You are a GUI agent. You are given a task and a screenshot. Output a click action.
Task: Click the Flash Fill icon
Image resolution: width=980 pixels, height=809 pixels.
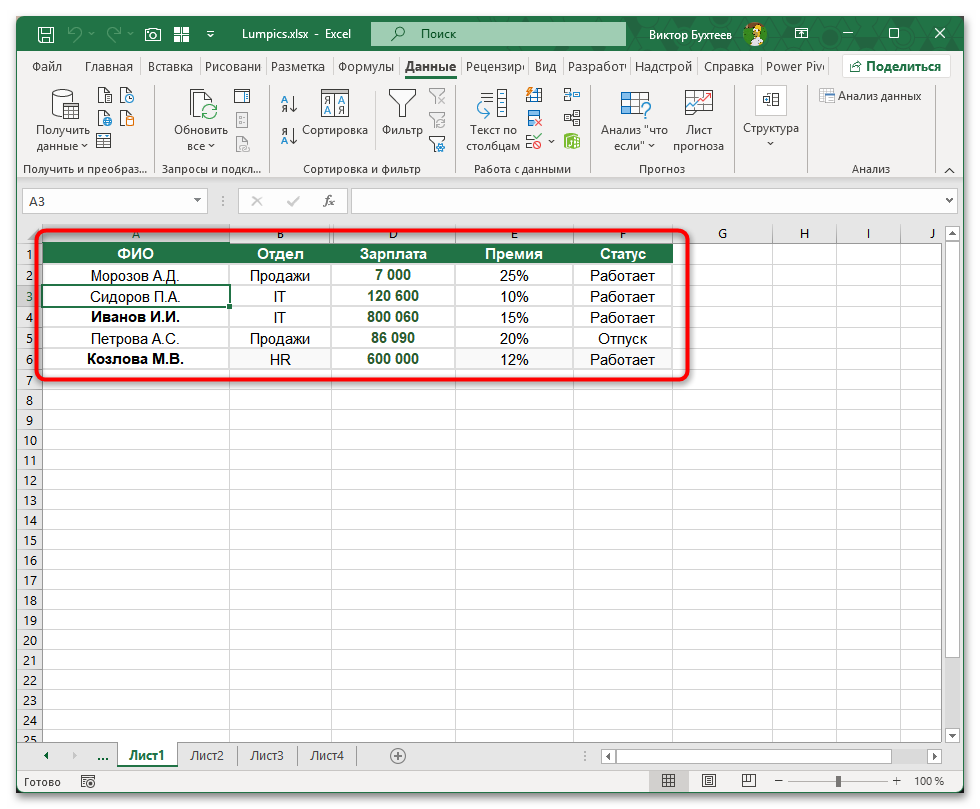coord(534,95)
